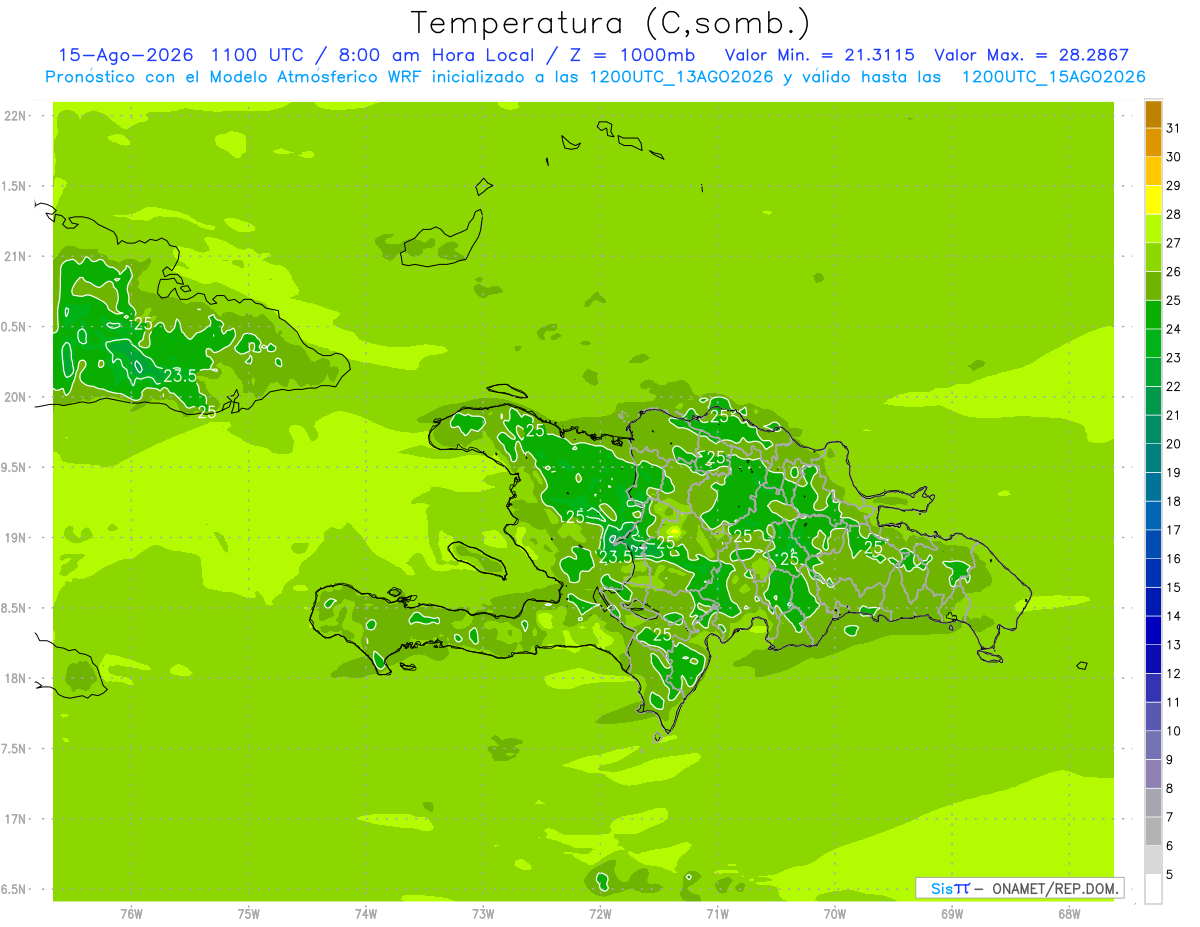Click the blue legend swatch between 16 and 17
1200x927 pixels.
pyautogui.click(x=1153, y=544)
